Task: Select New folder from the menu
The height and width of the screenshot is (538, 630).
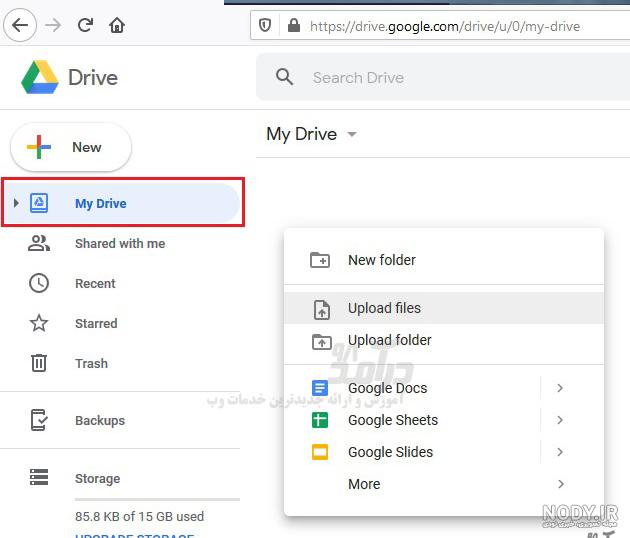Action: pyautogui.click(x=444, y=260)
